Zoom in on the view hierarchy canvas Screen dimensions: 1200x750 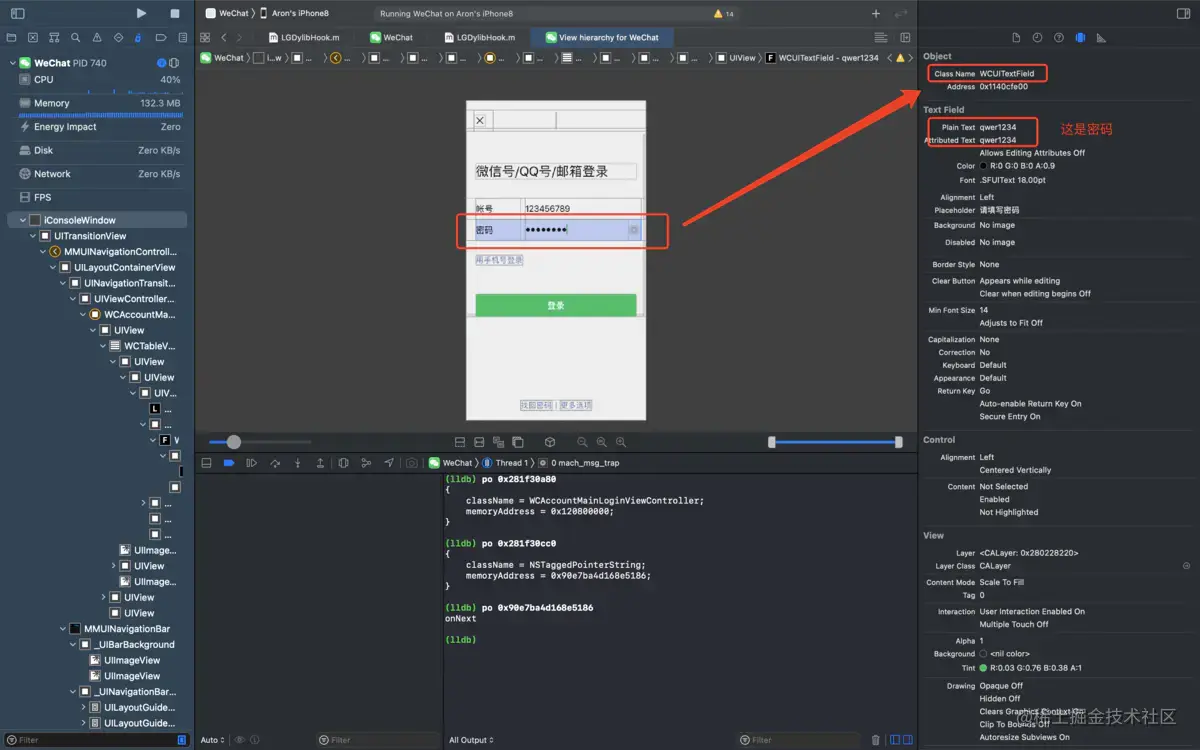pos(620,442)
